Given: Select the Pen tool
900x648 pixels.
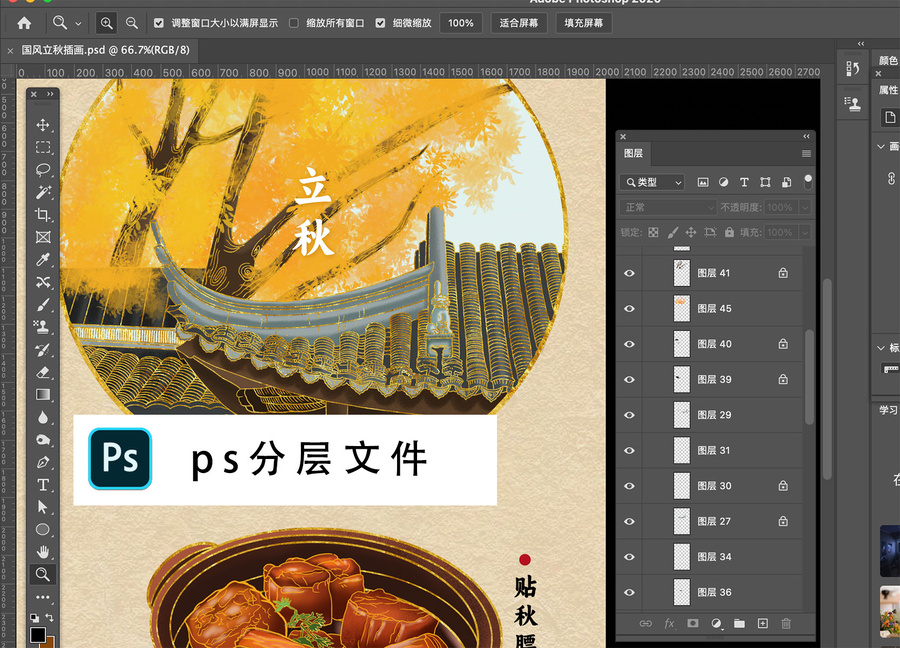Looking at the screenshot, I should (43, 462).
